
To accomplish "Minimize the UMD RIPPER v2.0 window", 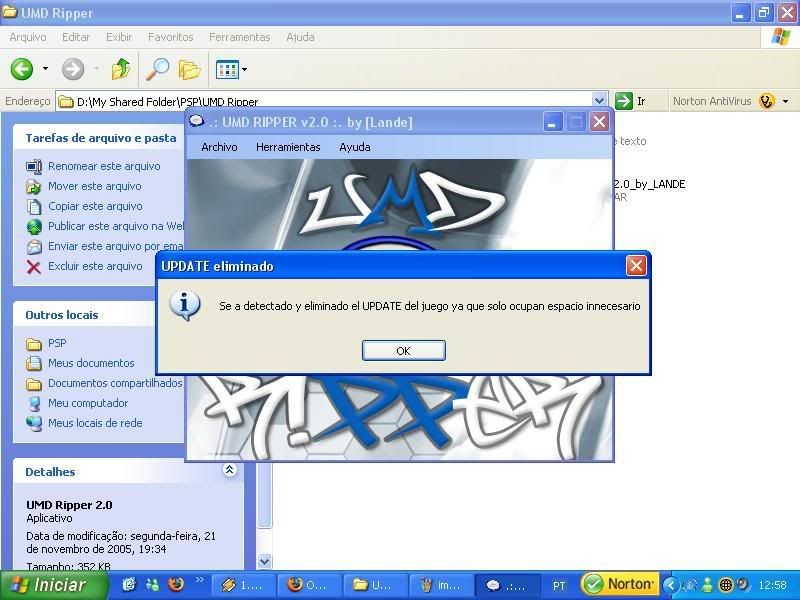I will [x=552, y=122].
